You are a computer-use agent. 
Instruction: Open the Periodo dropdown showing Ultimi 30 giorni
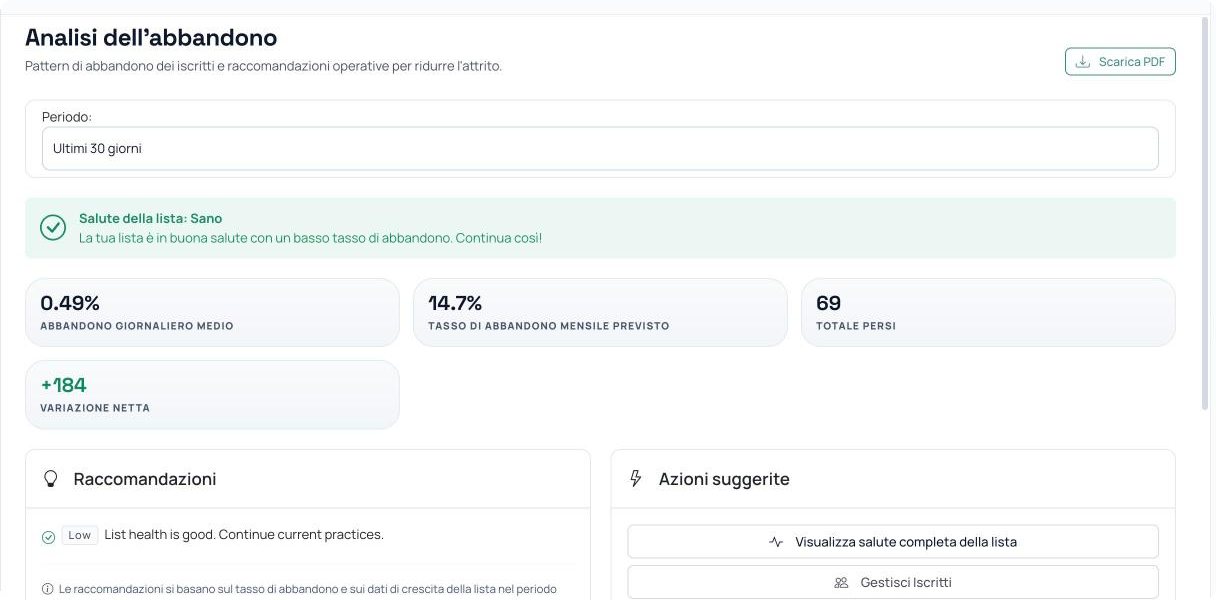[600, 149]
